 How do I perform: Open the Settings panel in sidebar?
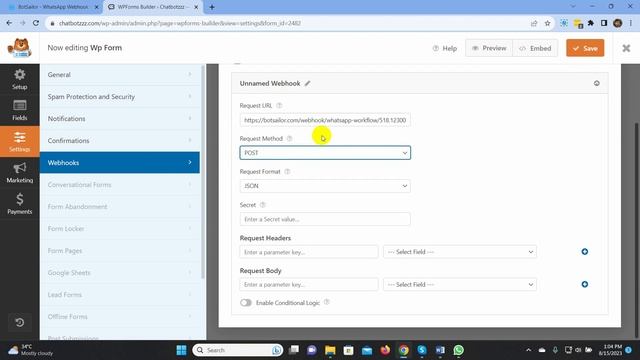(x=20, y=141)
